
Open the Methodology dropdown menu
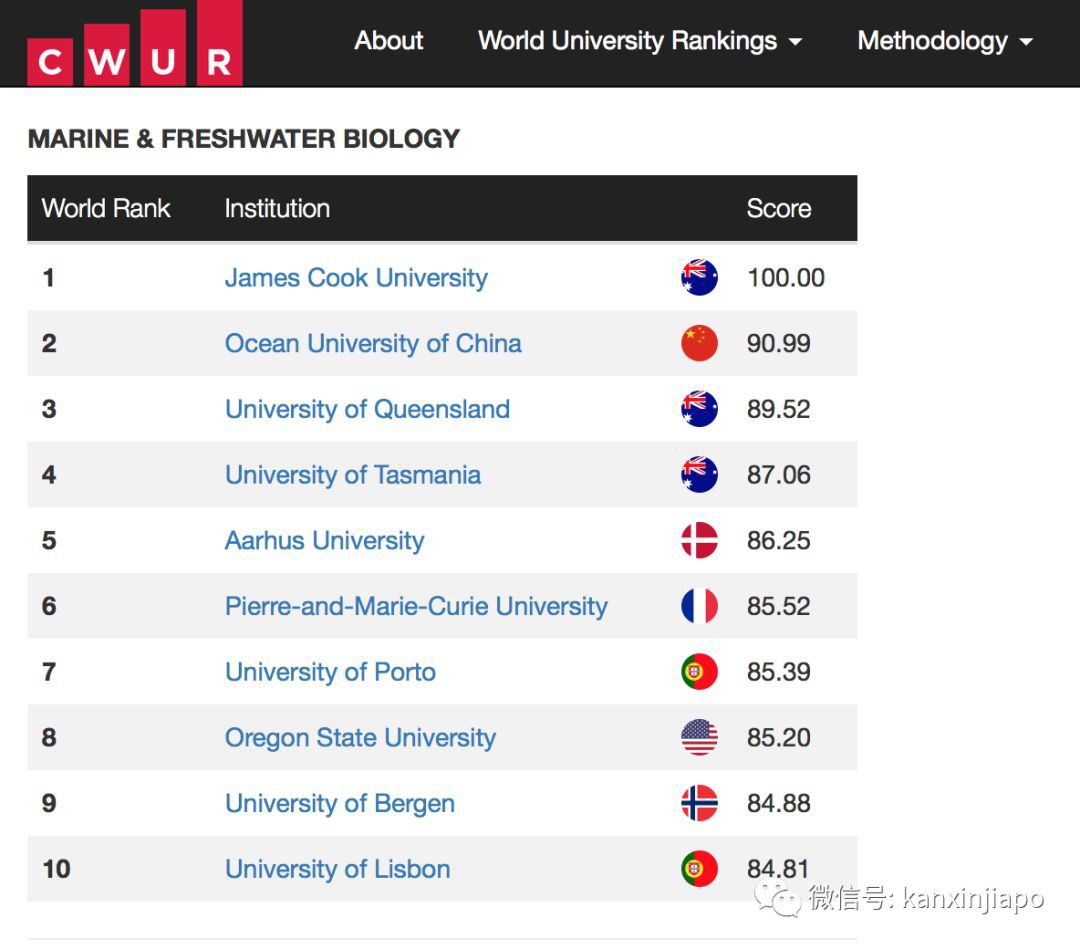click(944, 41)
